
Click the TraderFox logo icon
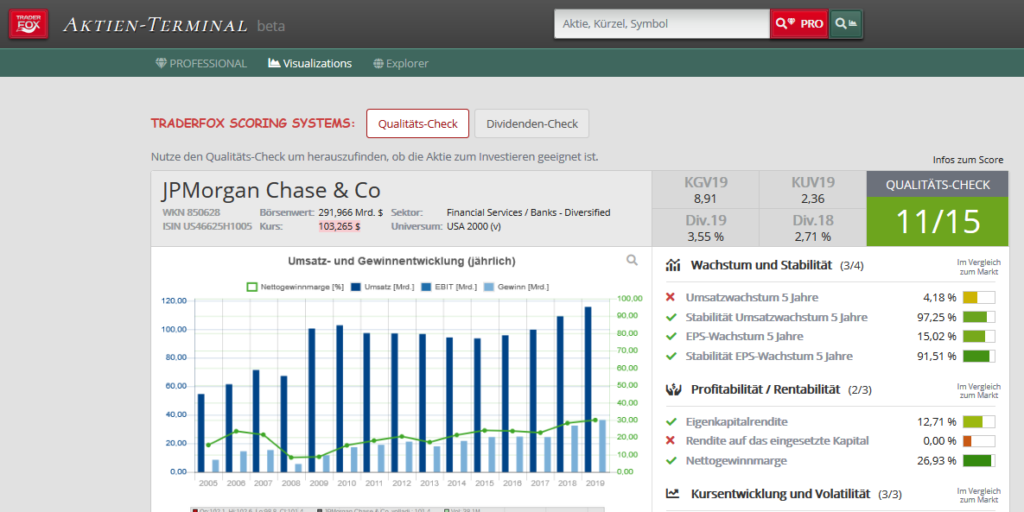point(28,24)
